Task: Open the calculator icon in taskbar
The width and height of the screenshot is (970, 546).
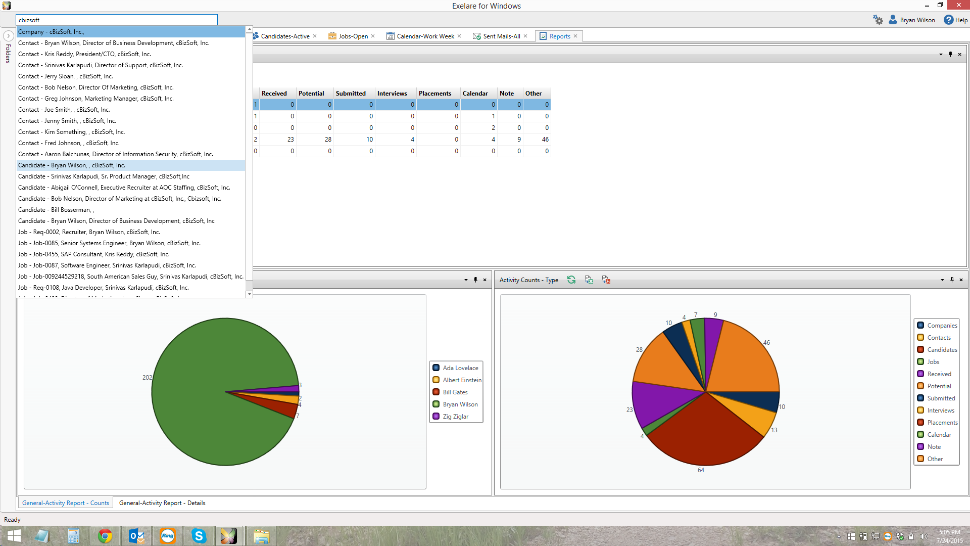Action: coord(73,535)
